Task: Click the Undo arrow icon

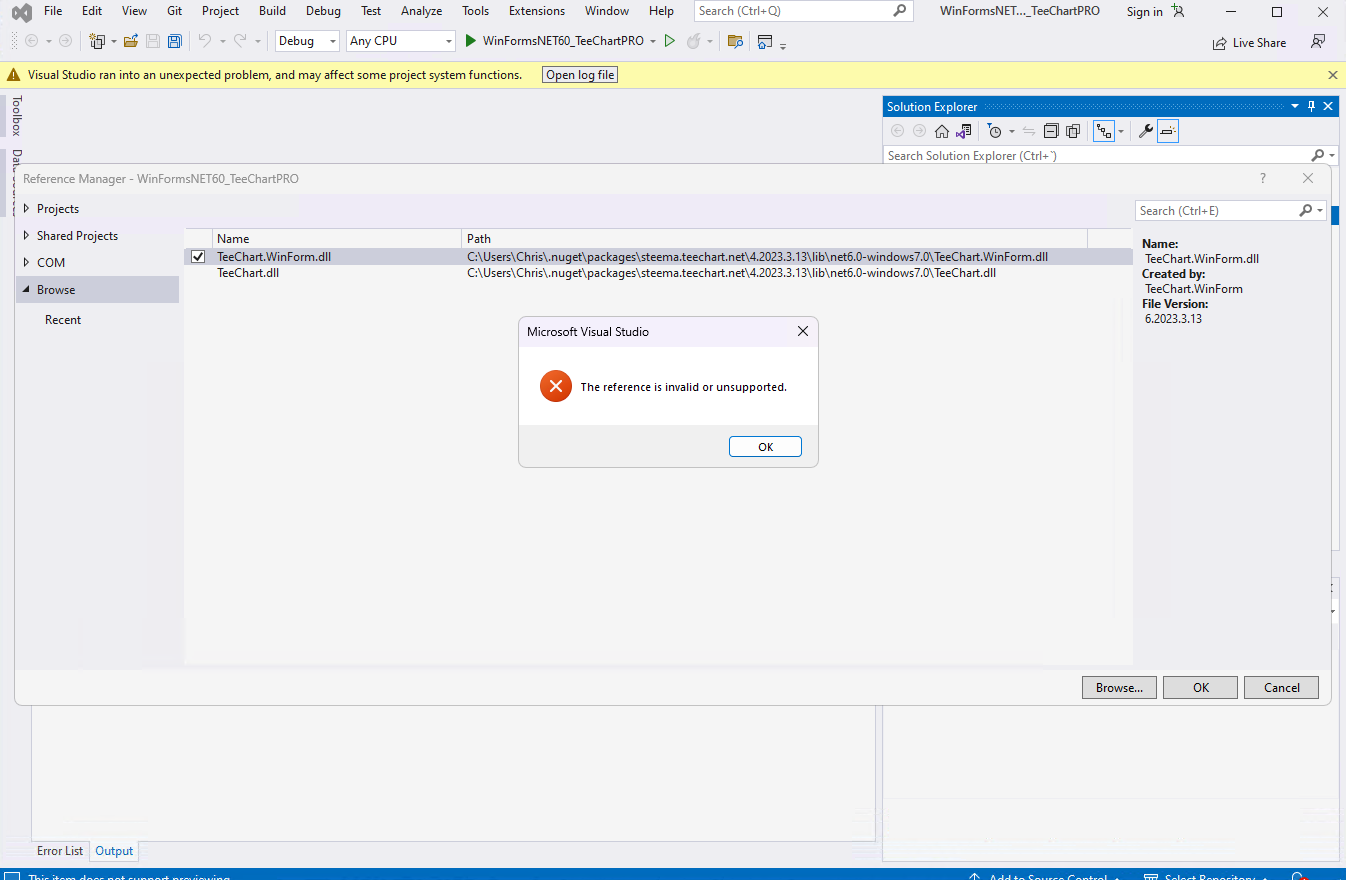Action: click(205, 41)
